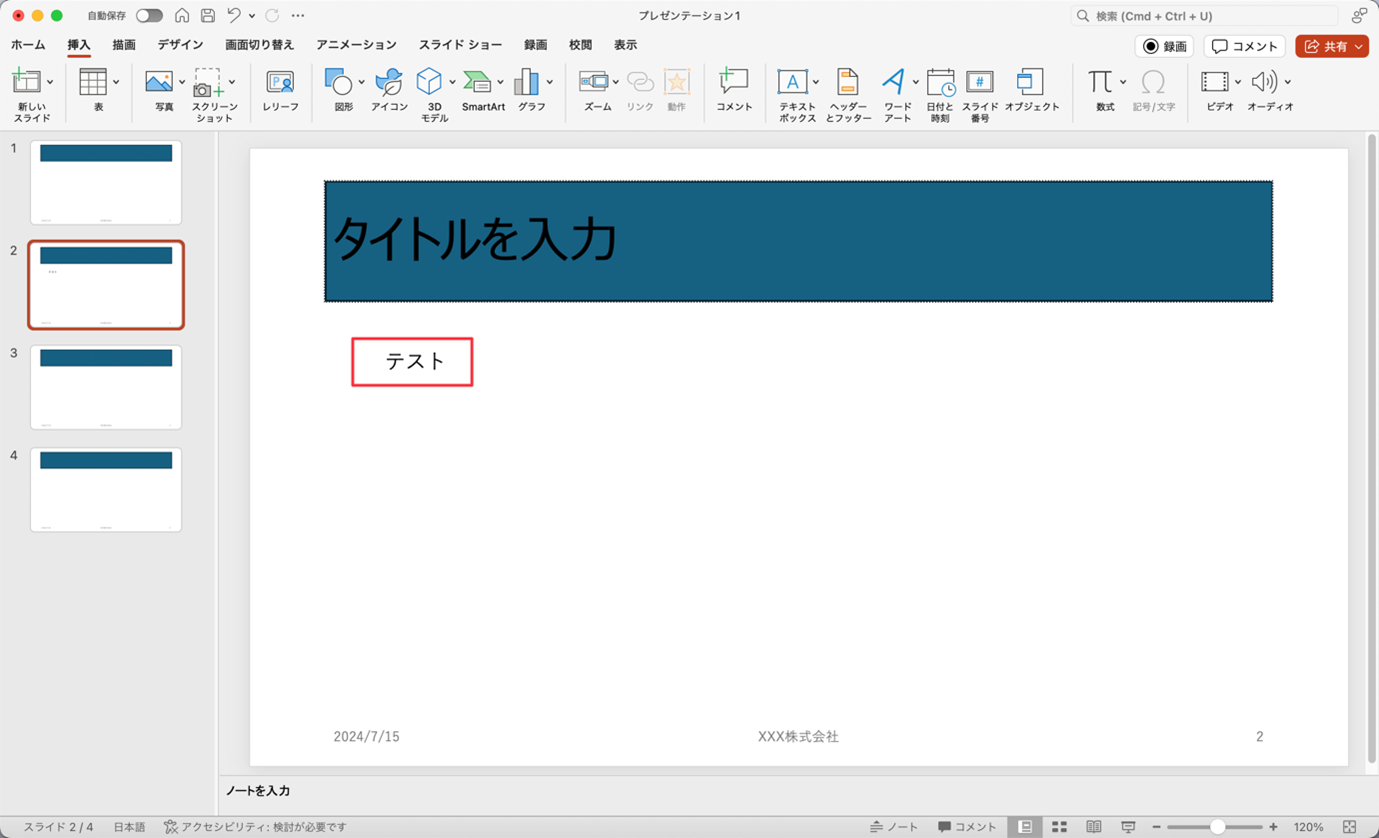Click the ズーム zoom insert icon
The image size is (1379, 838).
[594, 82]
